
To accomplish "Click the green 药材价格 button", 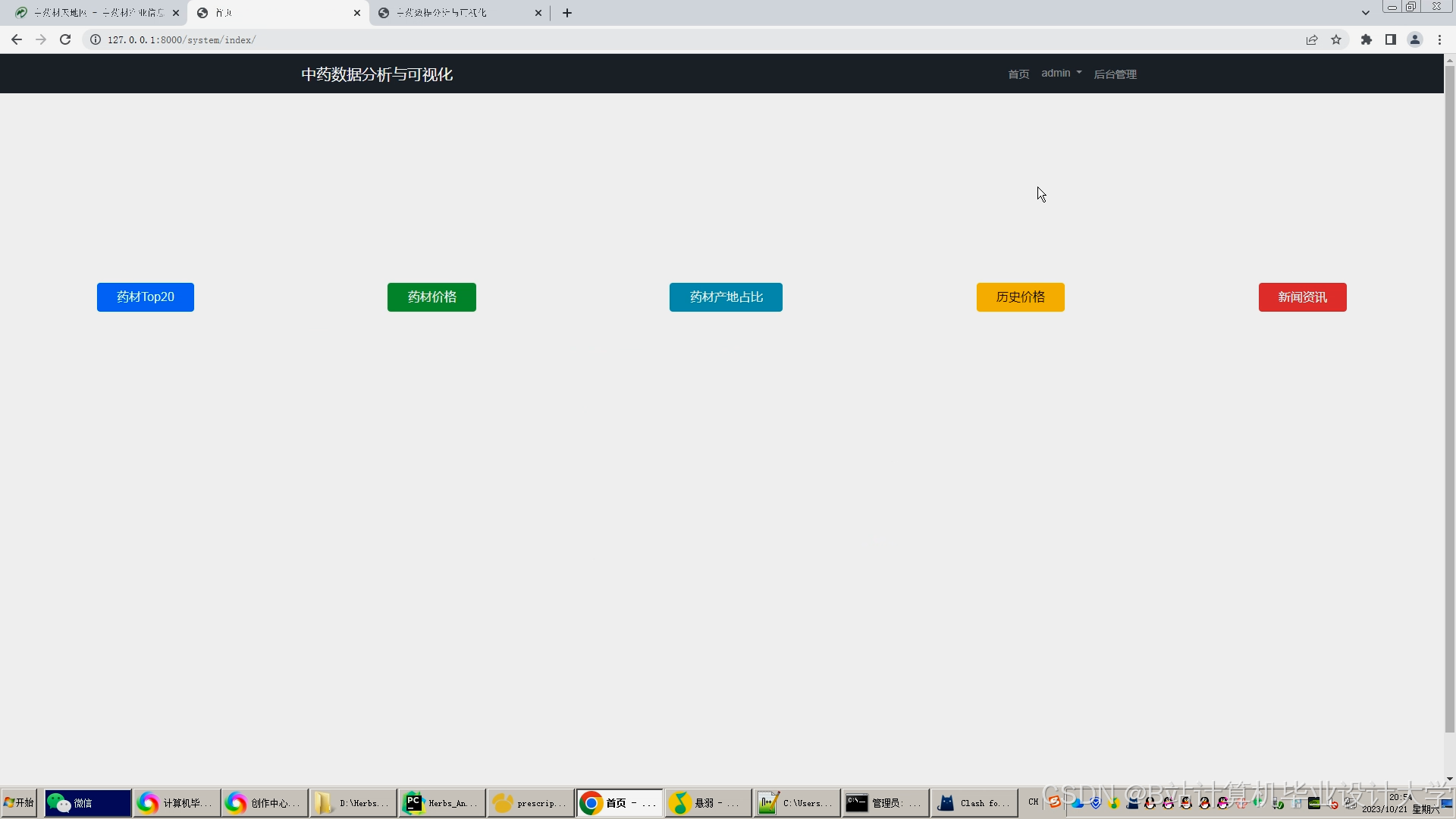I will 431,297.
